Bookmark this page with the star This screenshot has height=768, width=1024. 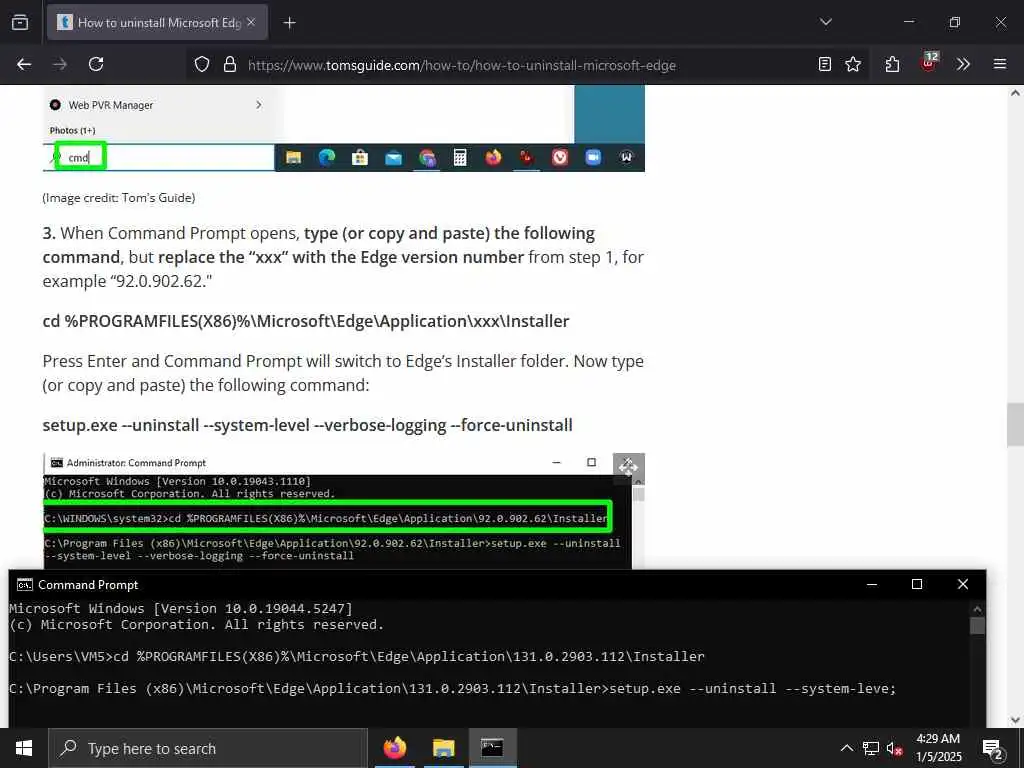click(853, 64)
